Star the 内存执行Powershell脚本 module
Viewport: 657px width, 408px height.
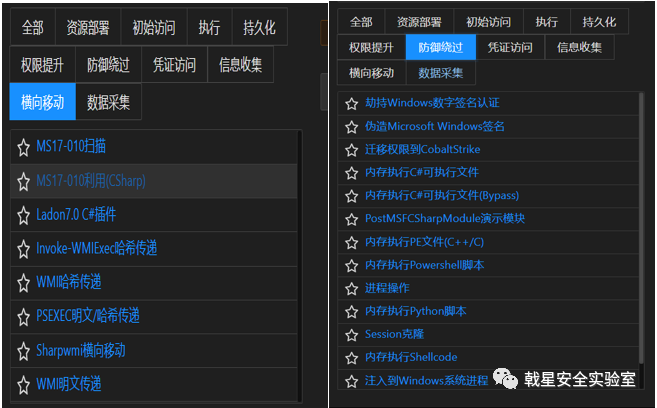[352, 266]
